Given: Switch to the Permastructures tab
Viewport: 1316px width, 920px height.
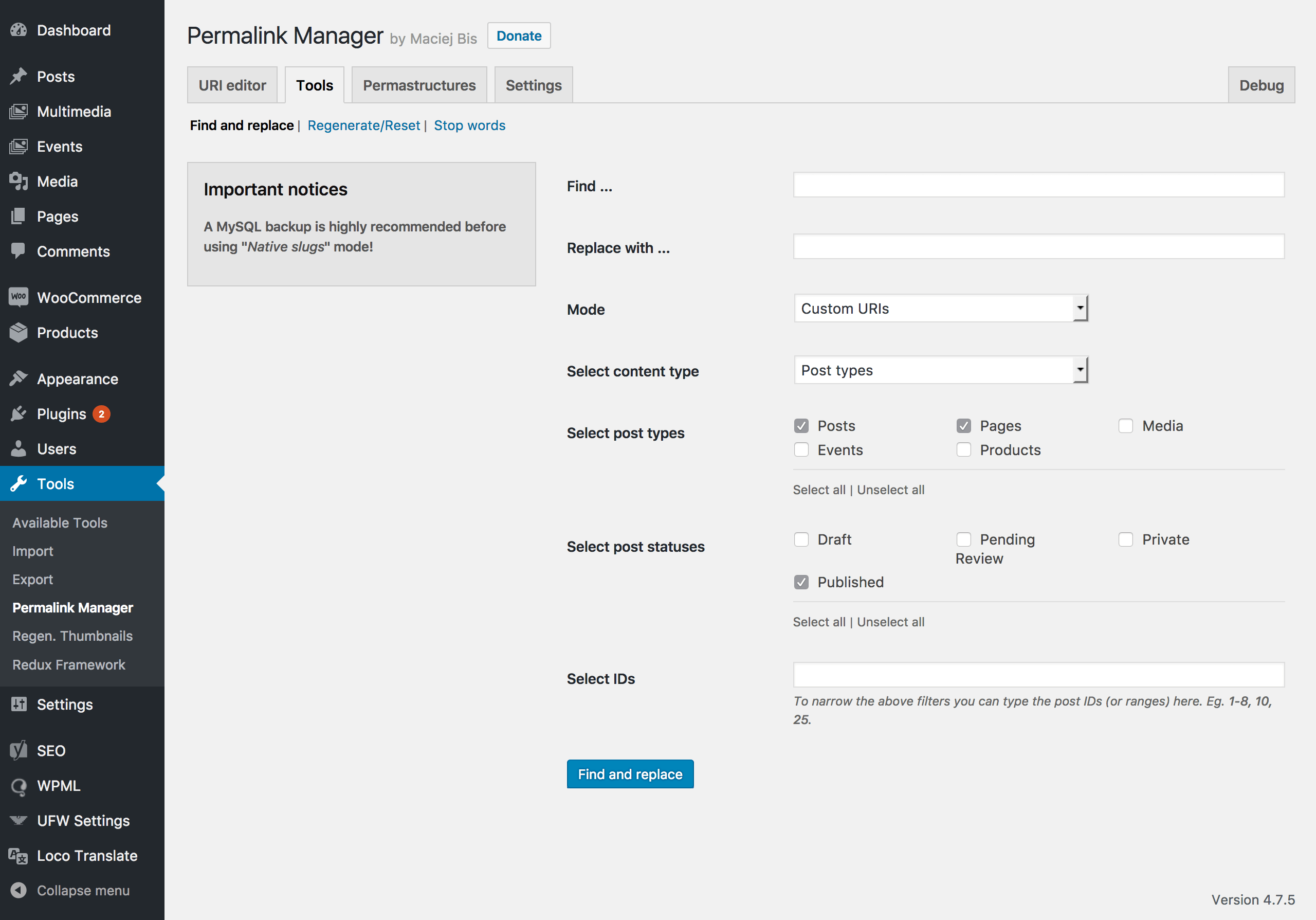Looking at the screenshot, I should tap(419, 85).
